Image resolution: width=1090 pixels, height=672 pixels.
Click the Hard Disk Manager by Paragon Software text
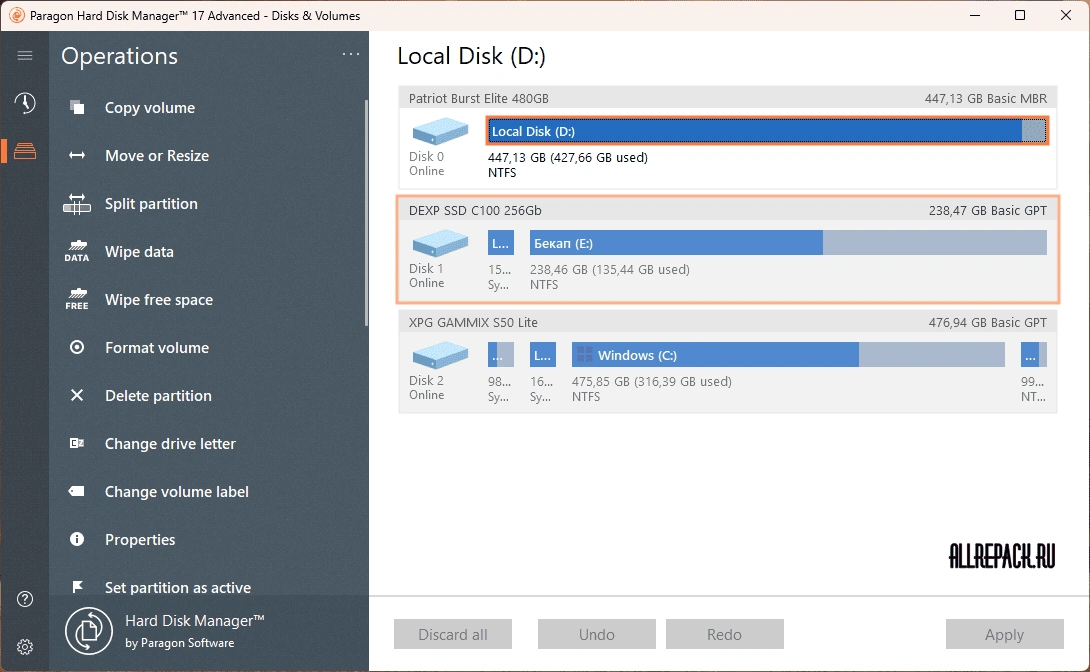pyautogui.click(x=195, y=631)
